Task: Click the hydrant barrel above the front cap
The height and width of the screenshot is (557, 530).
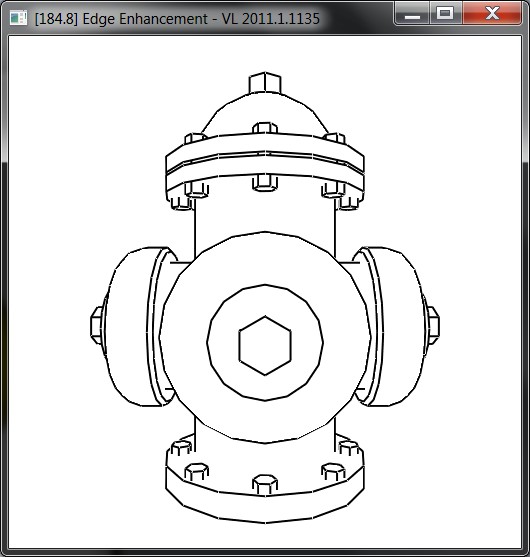Action: point(265,217)
